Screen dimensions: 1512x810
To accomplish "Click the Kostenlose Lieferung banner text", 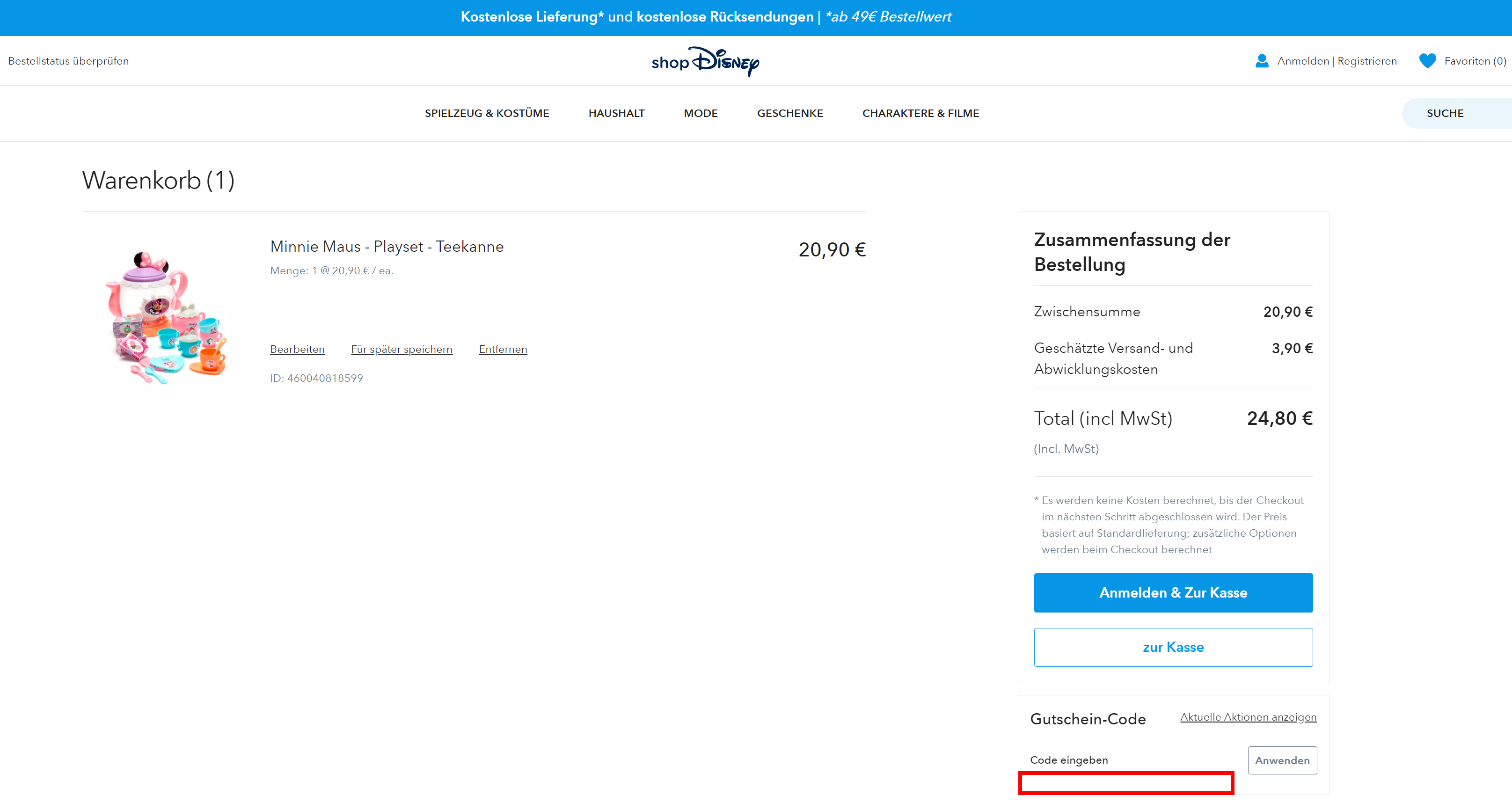I will [x=706, y=17].
